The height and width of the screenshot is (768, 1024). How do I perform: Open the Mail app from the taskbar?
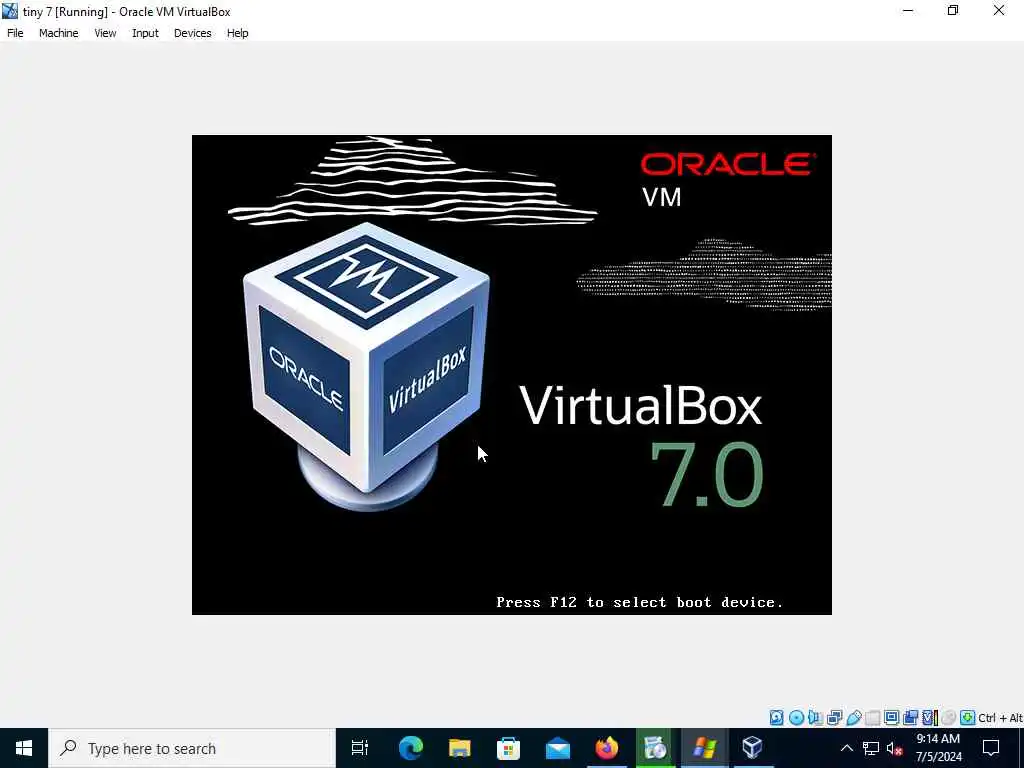point(558,748)
